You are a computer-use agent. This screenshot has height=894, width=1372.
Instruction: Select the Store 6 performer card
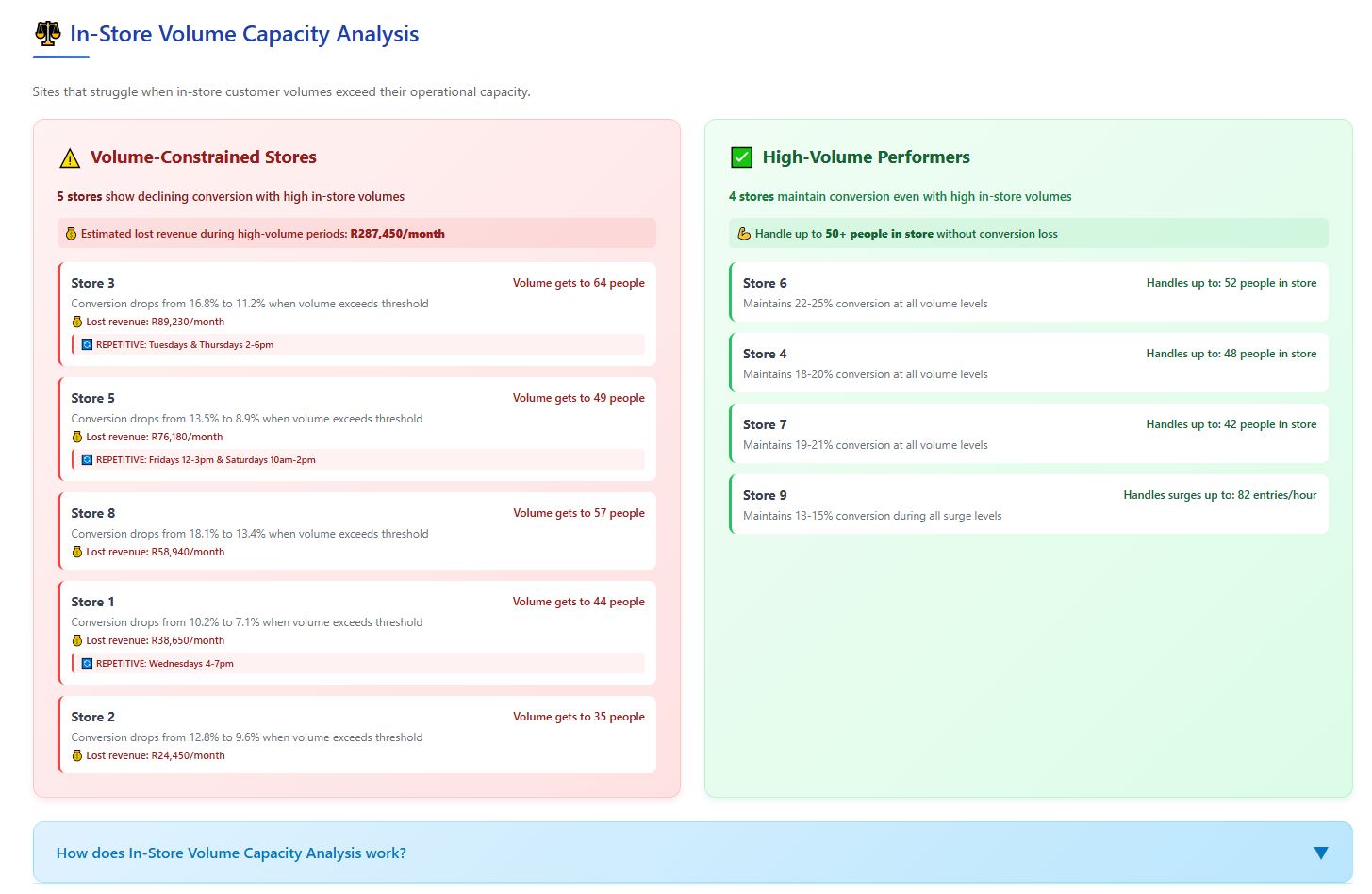pyautogui.click(x=1028, y=292)
